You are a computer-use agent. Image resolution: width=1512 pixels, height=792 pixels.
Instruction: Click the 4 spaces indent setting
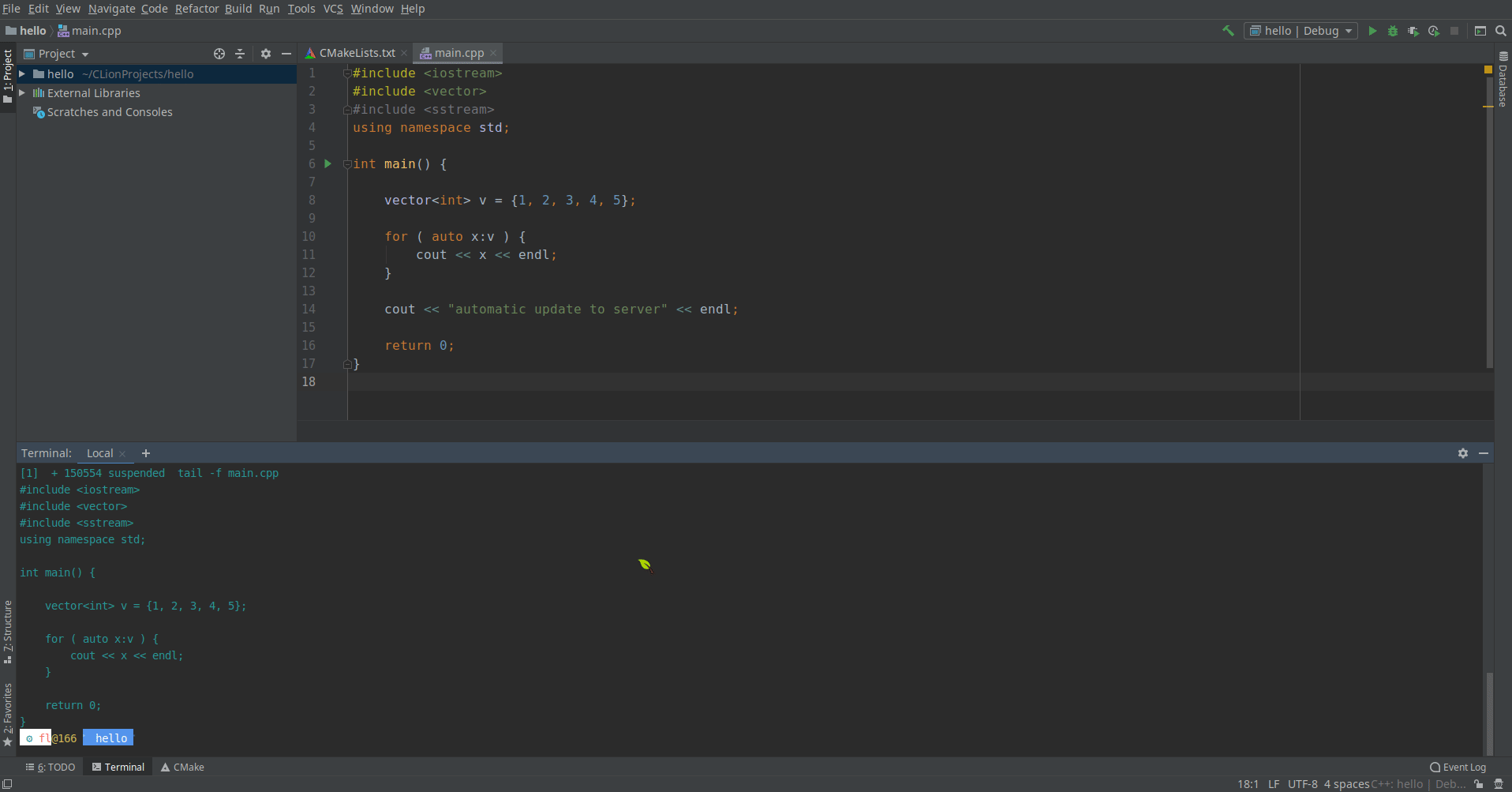tap(1346, 784)
